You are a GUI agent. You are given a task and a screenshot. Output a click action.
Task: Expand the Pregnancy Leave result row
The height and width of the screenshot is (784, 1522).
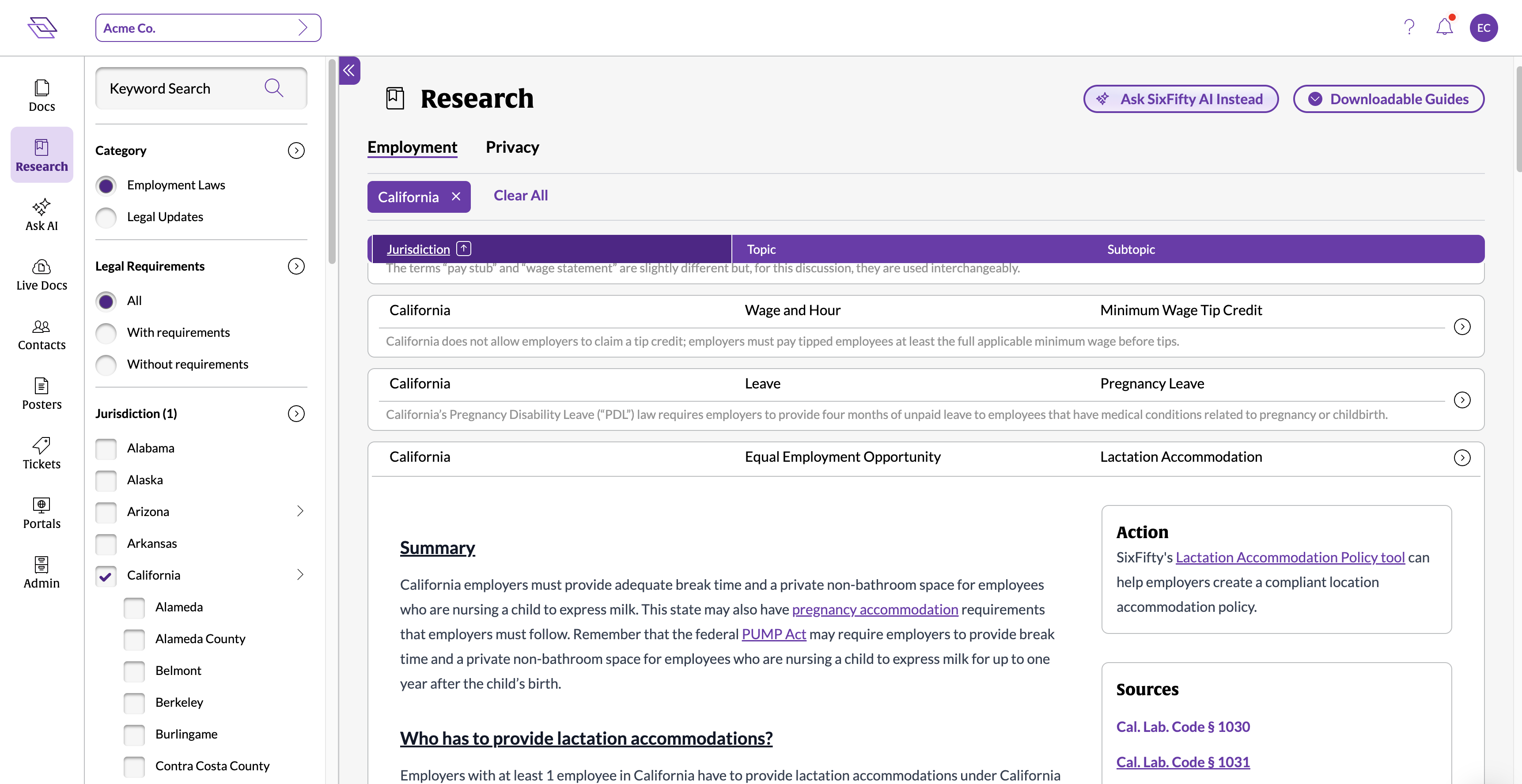click(x=1462, y=400)
